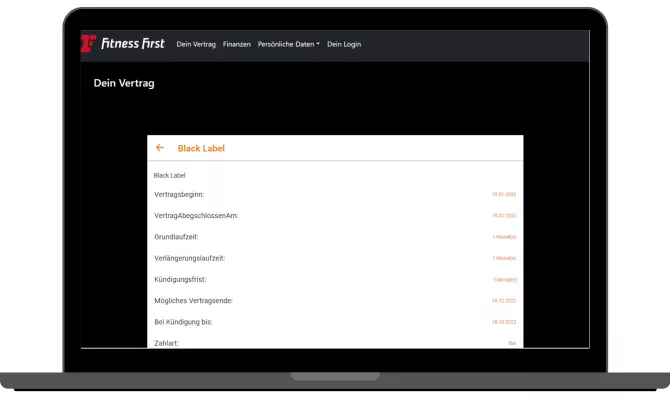The height and width of the screenshot is (400, 670).
Task: Click the Vertragsbeginn label
Action: [179, 194]
